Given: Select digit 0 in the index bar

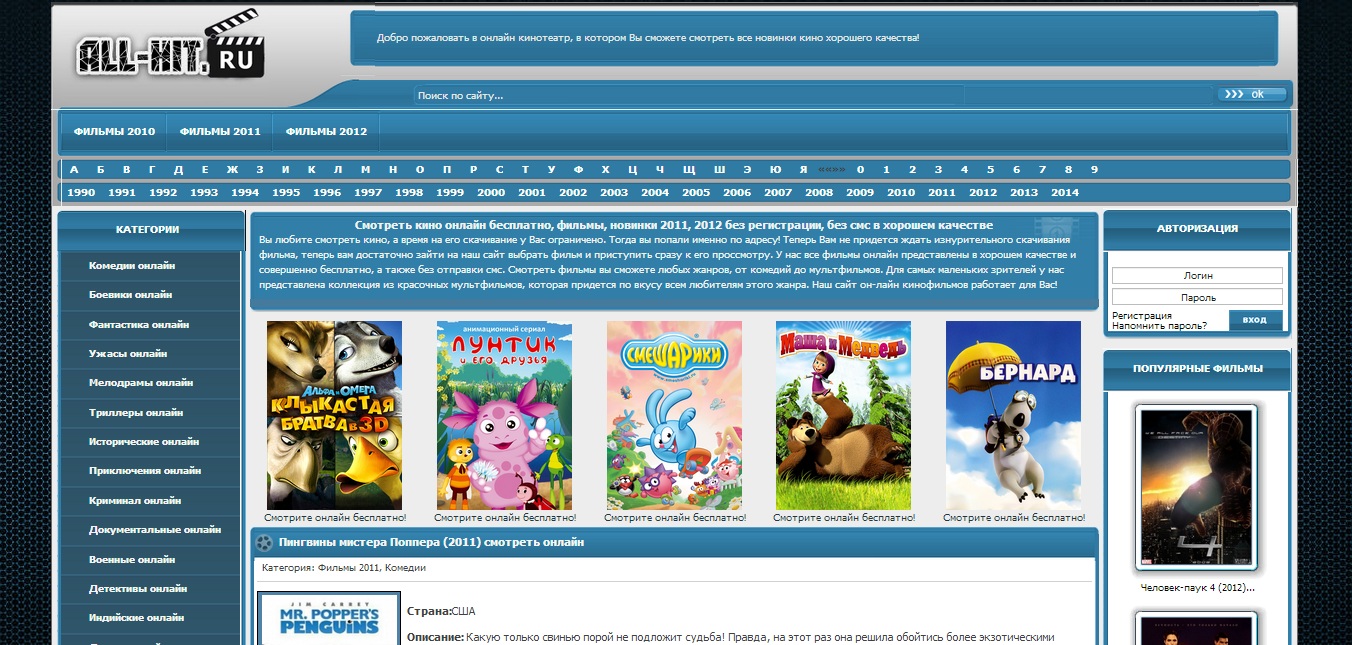Looking at the screenshot, I should coord(860,170).
